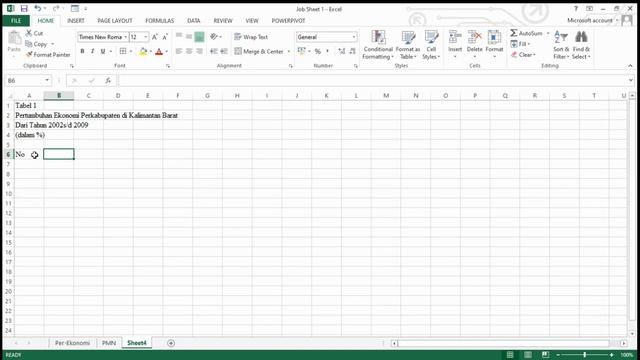This screenshot has width=640, height=360.
Task: Switch to the Per-Ekonomi sheet
Action: (x=72, y=343)
